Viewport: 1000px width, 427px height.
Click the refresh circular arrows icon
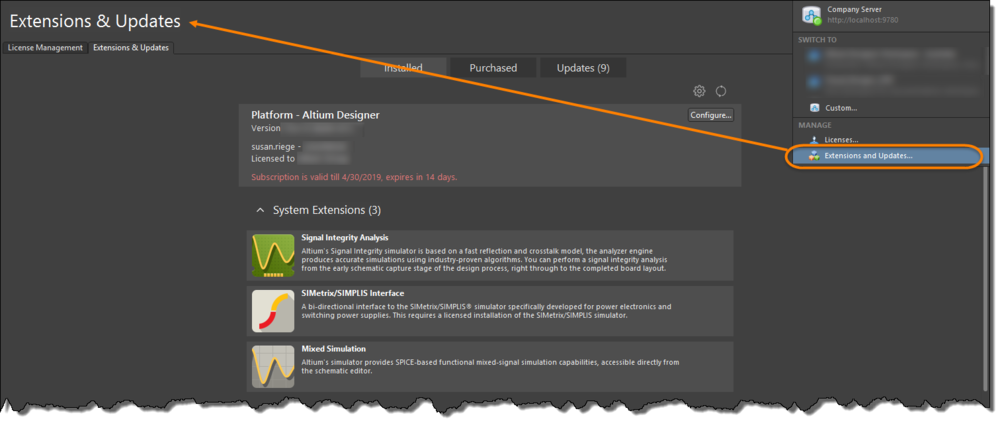click(x=721, y=91)
